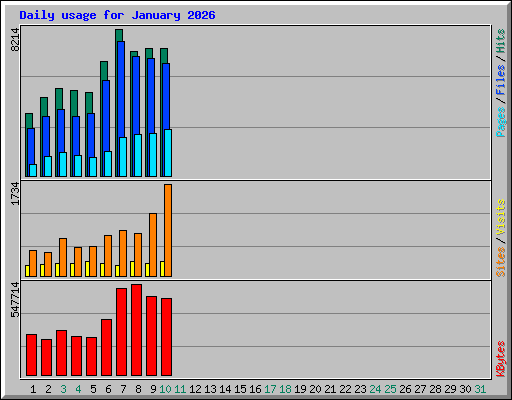
Task: Click day label '6' on the x-axis
Action: [x=108, y=389]
